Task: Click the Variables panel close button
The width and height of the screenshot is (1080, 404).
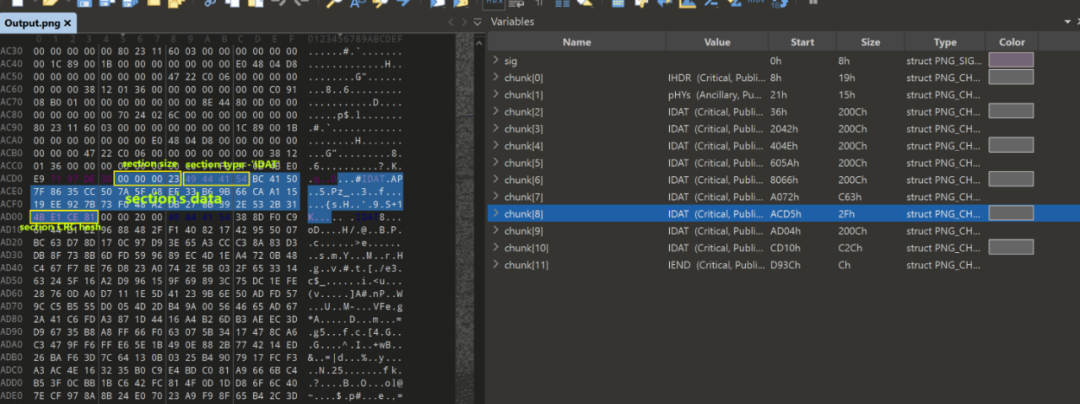Action: pyautogui.click(x=1079, y=22)
